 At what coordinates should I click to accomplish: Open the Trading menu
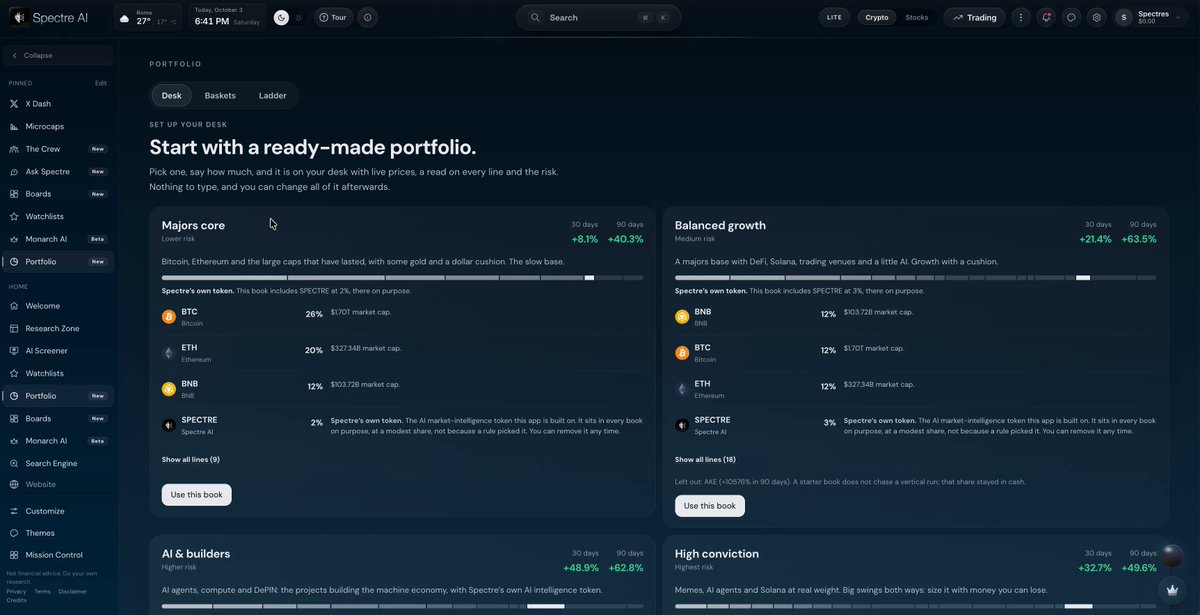tap(975, 17)
